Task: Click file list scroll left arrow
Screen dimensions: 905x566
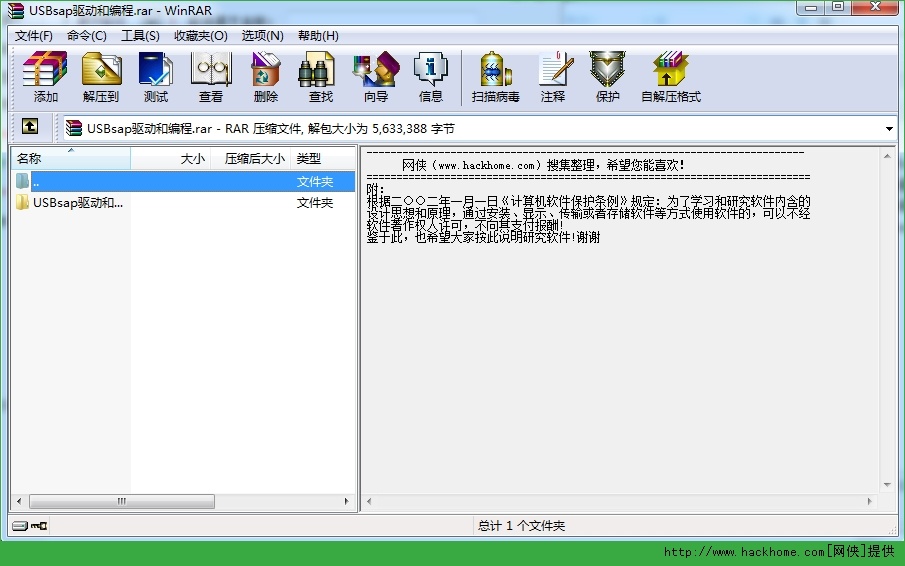Action: [19, 501]
